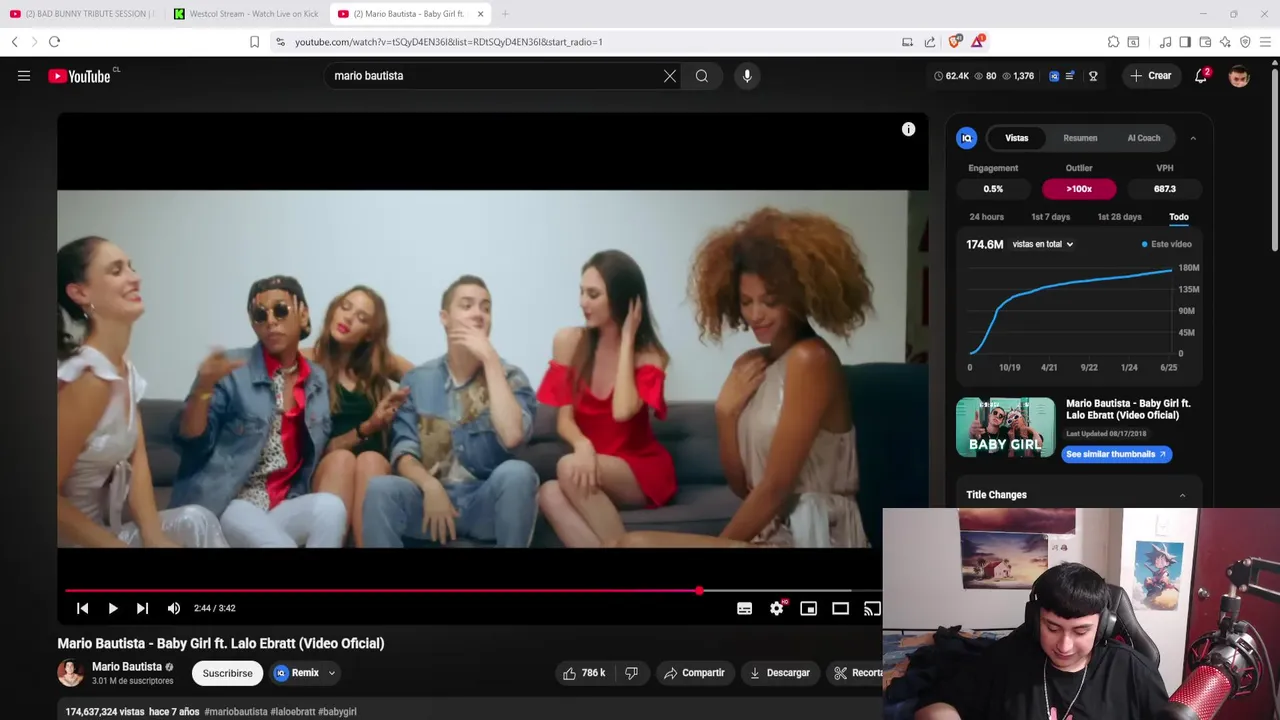Click the #babygirl hashtag

[337, 712]
